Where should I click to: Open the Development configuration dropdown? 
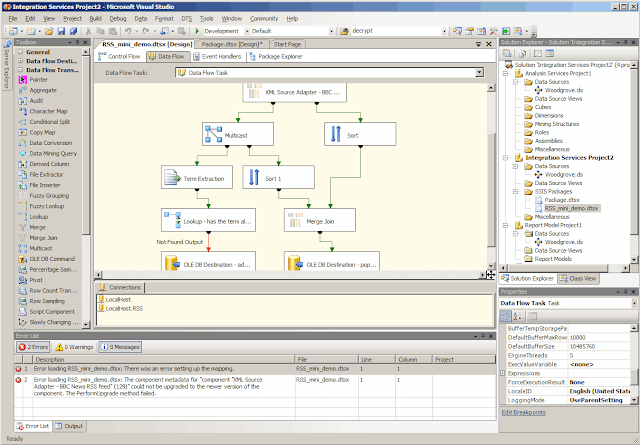click(247, 31)
